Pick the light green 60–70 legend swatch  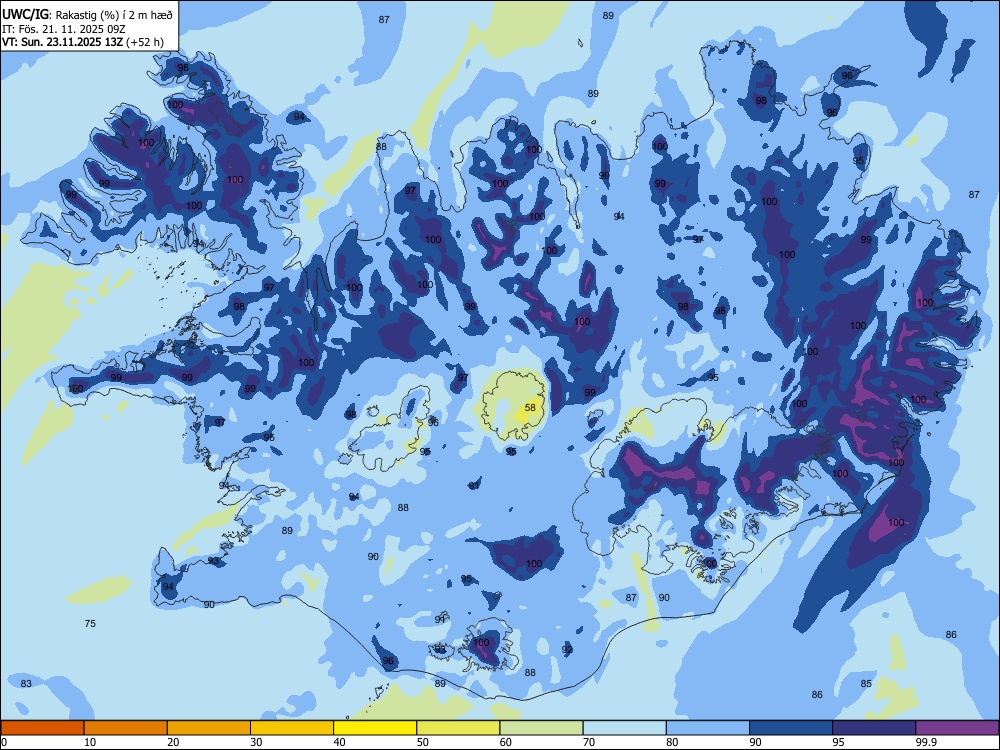(x=541, y=728)
